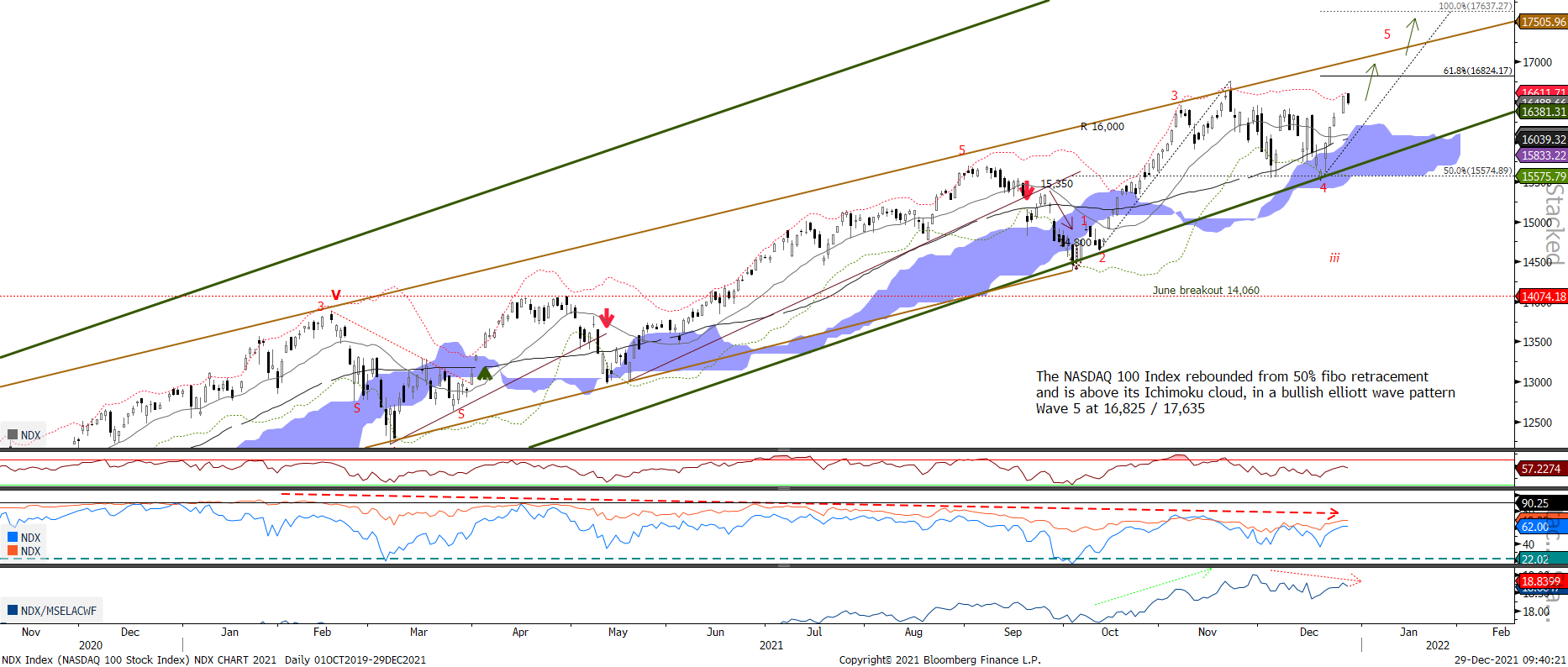Viewport: 1568px width, 667px height.
Task: Click red wave '2' label near October low
Action: coord(1102,258)
